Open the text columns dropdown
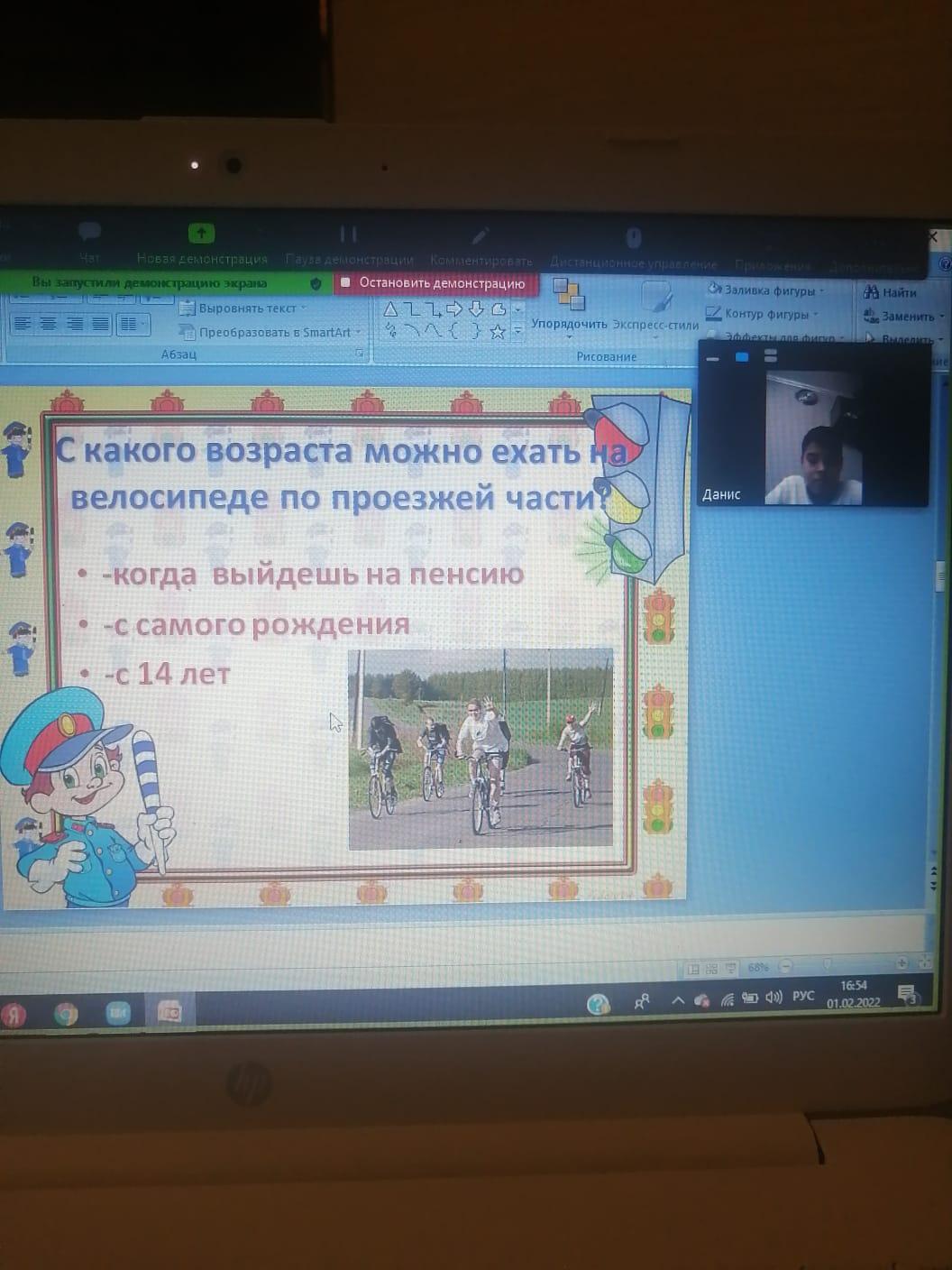952x1270 pixels. click(132, 323)
